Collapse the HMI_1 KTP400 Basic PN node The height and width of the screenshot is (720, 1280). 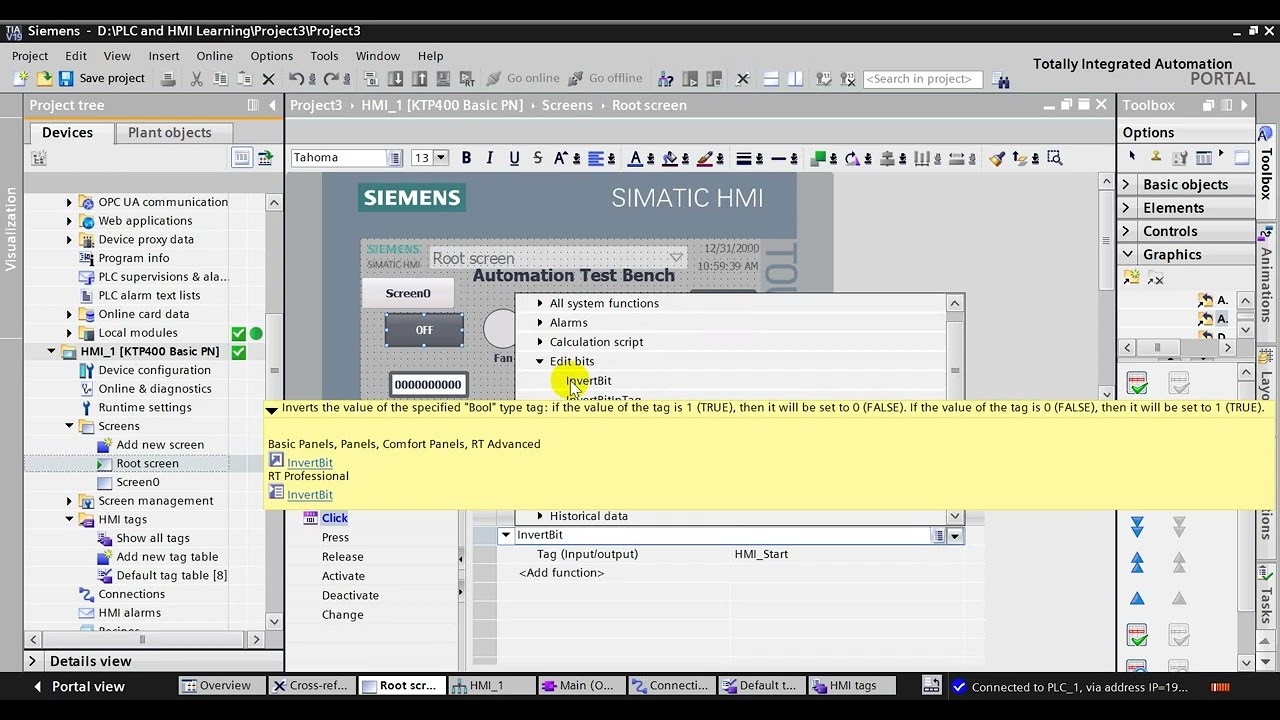pyautogui.click(x=51, y=352)
